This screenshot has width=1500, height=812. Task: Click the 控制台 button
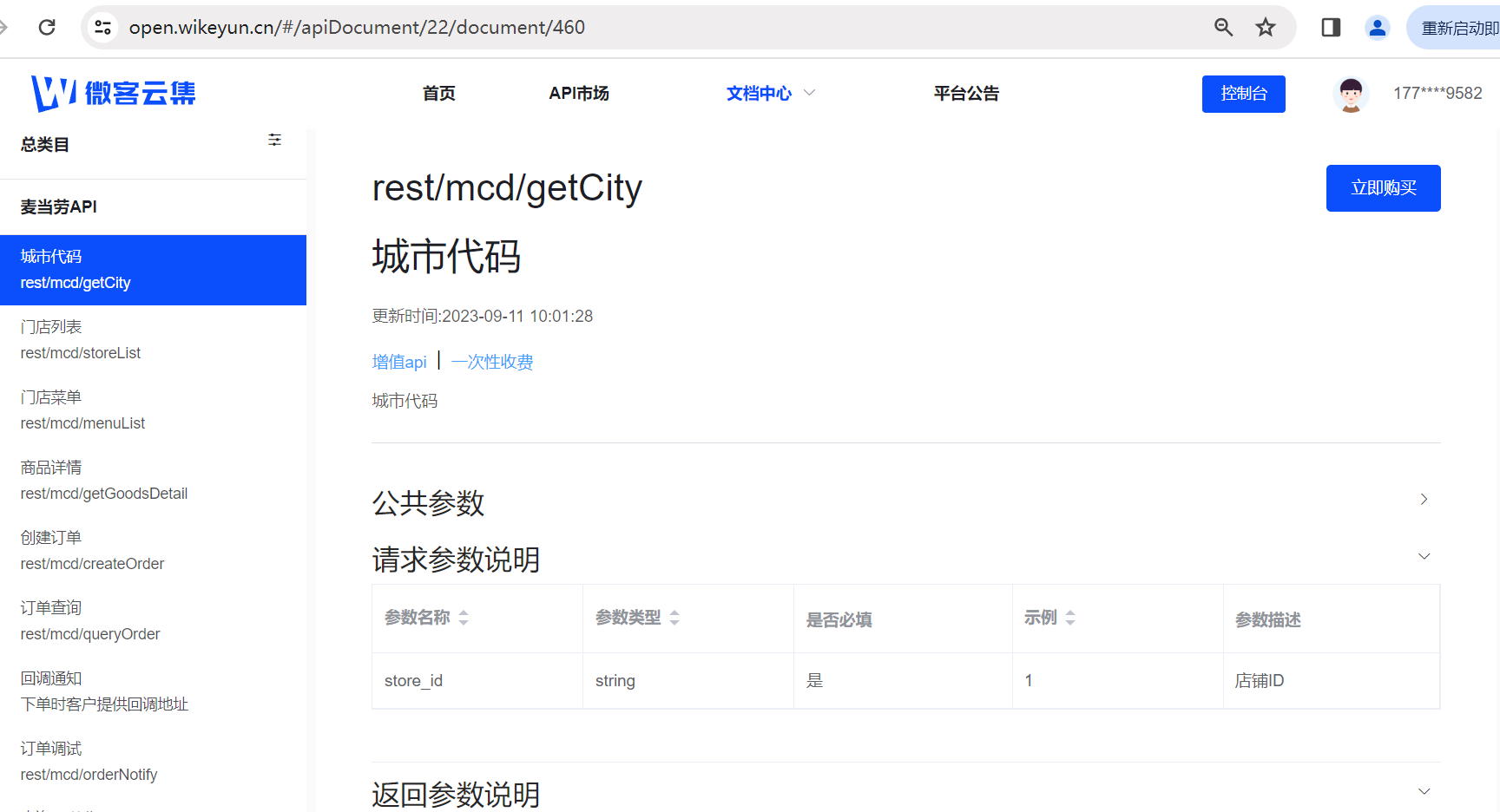(1243, 94)
